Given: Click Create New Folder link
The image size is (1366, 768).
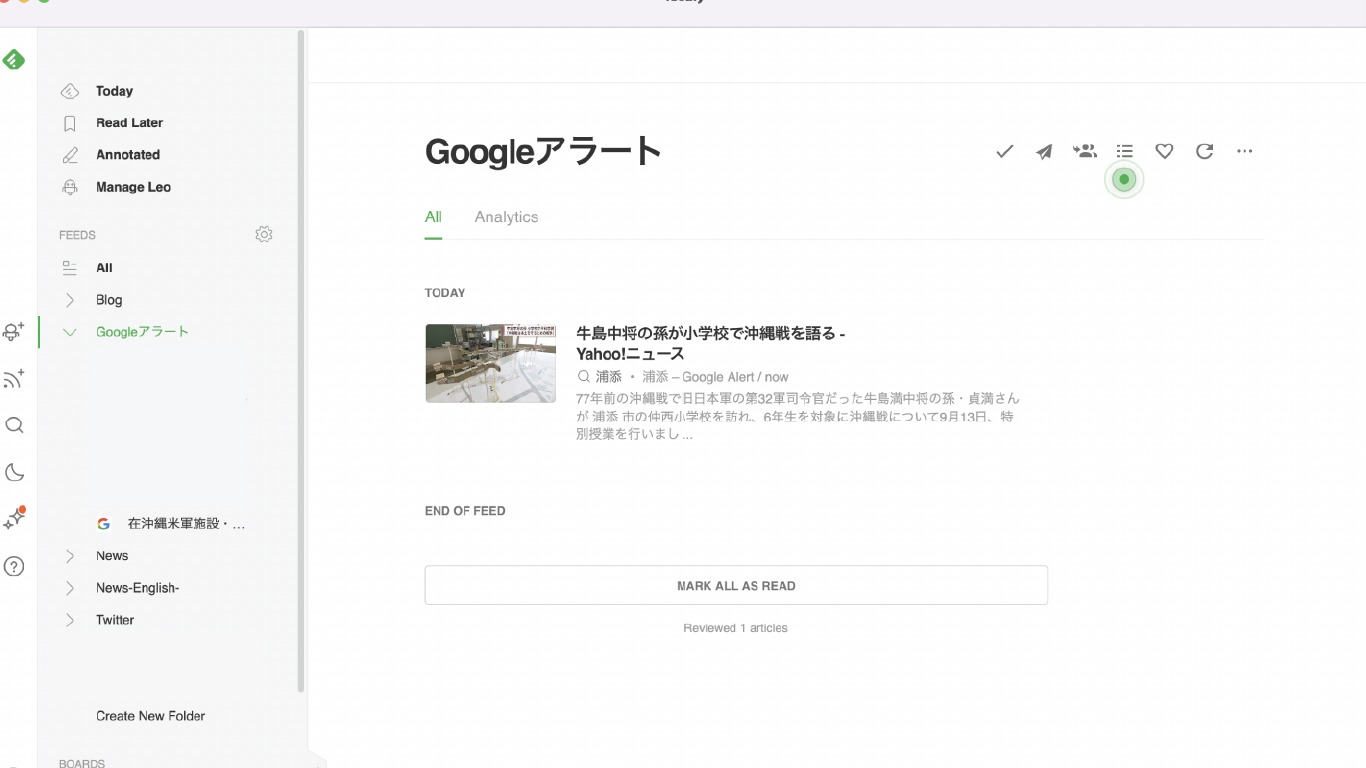Looking at the screenshot, I should point(150,716).
